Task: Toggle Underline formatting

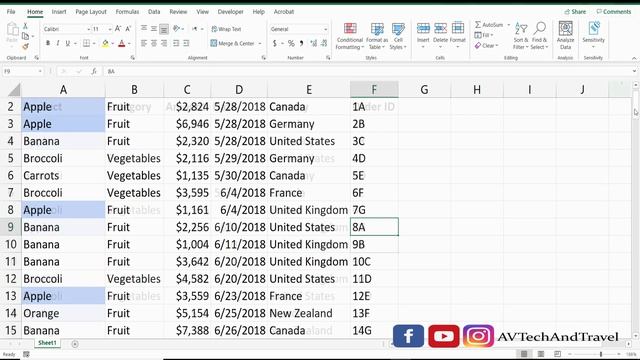Action: [x=68, y=43]
